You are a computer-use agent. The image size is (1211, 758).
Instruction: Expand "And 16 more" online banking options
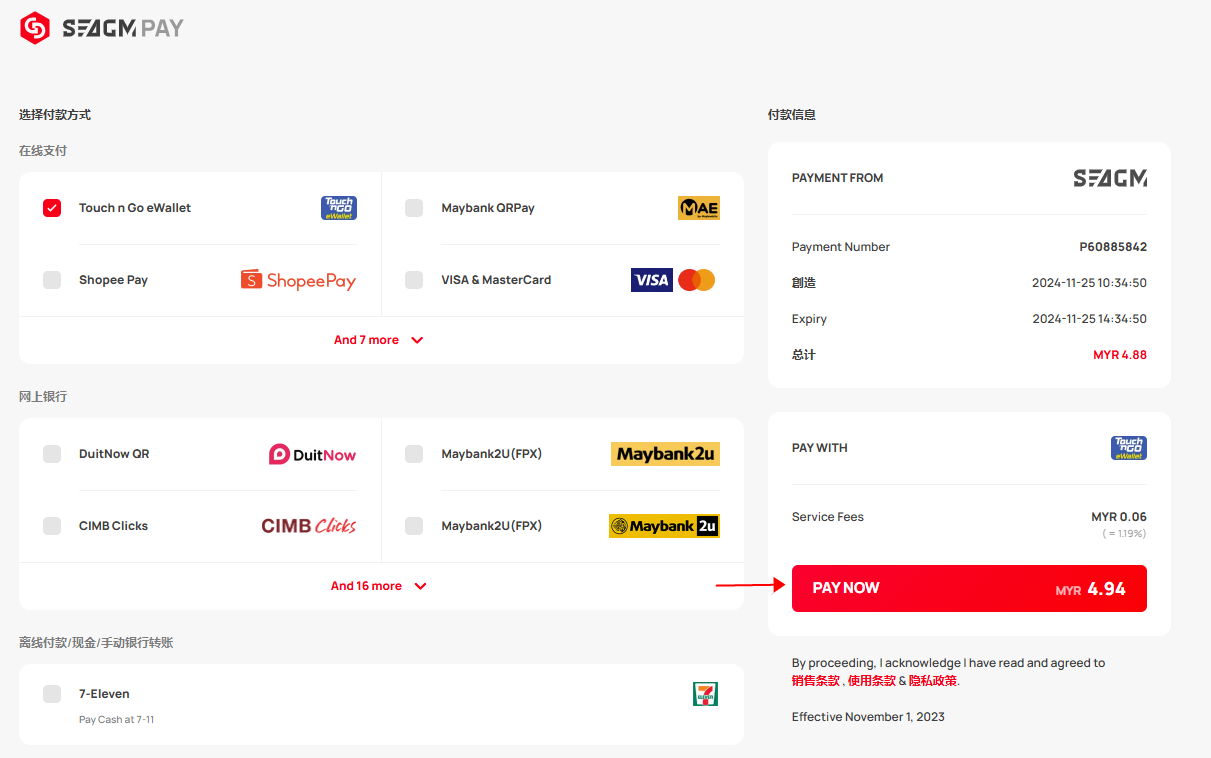pyautogui.click(x=380, y=586)
